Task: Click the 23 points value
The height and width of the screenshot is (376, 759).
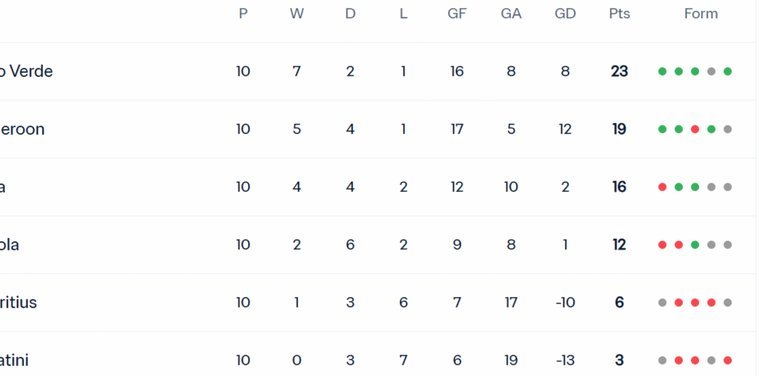Action: point(619,72)
